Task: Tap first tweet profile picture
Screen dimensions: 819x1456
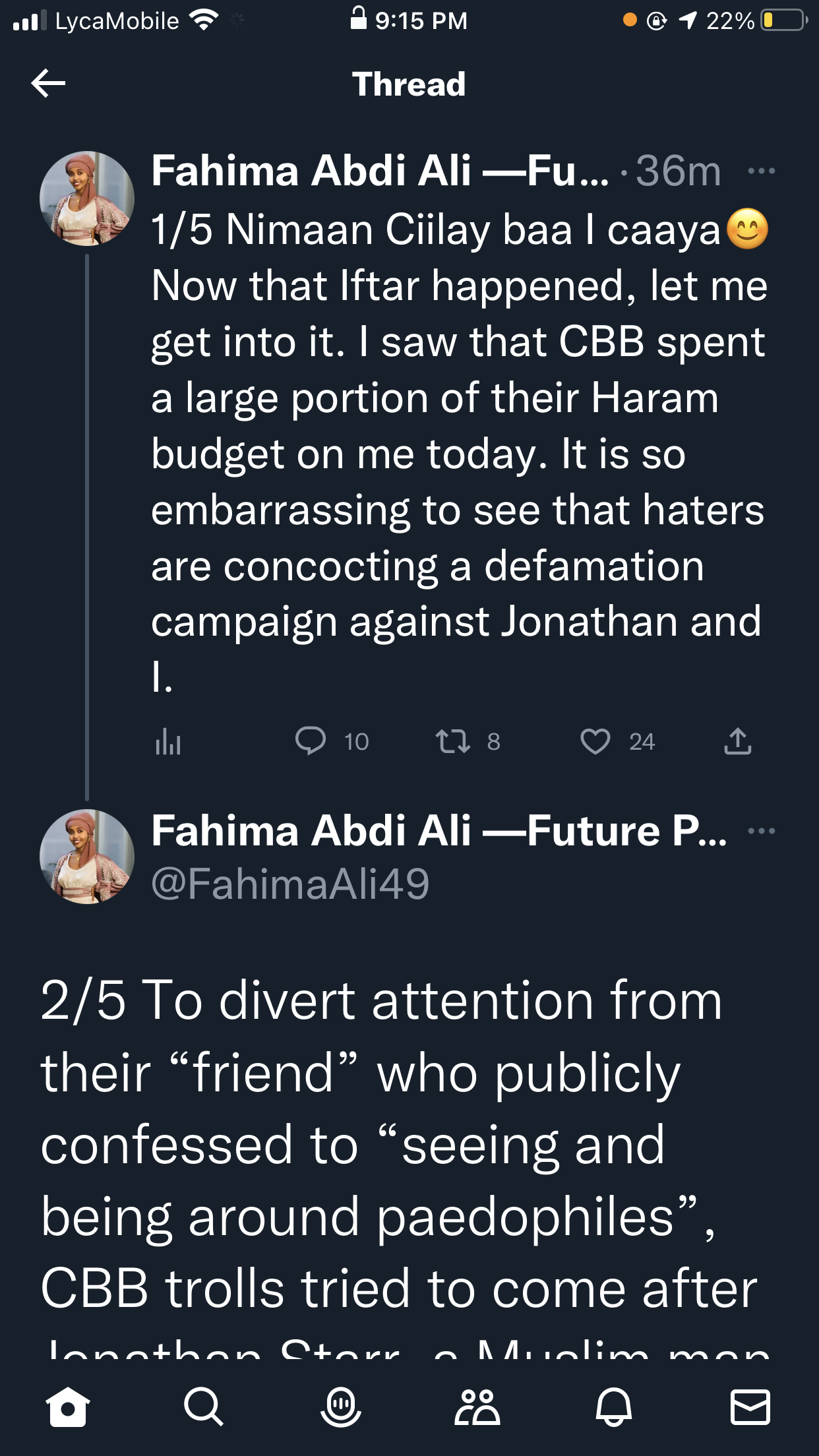Action: [x=87, y=198]
